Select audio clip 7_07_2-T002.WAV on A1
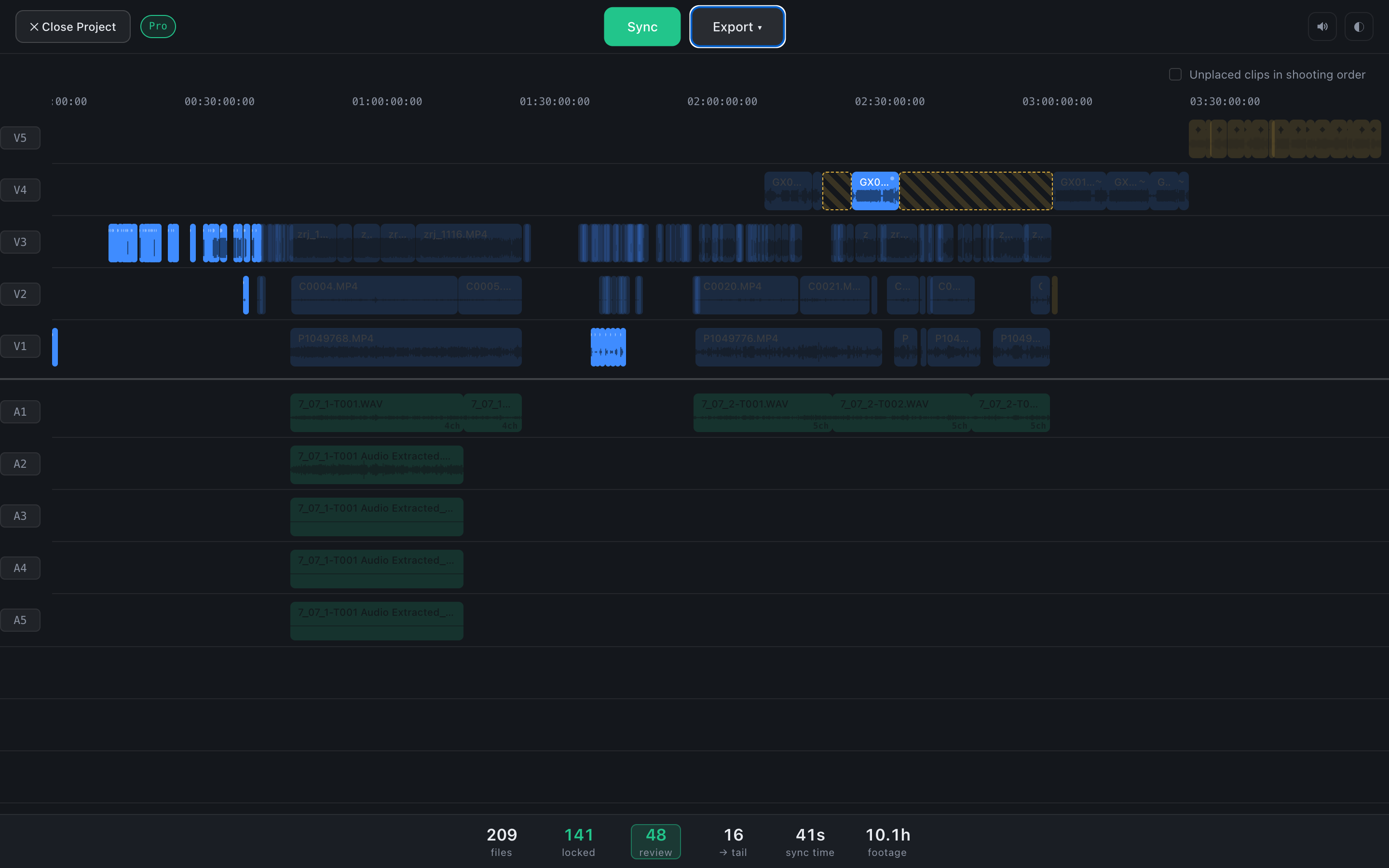 (x=902, y=413)
